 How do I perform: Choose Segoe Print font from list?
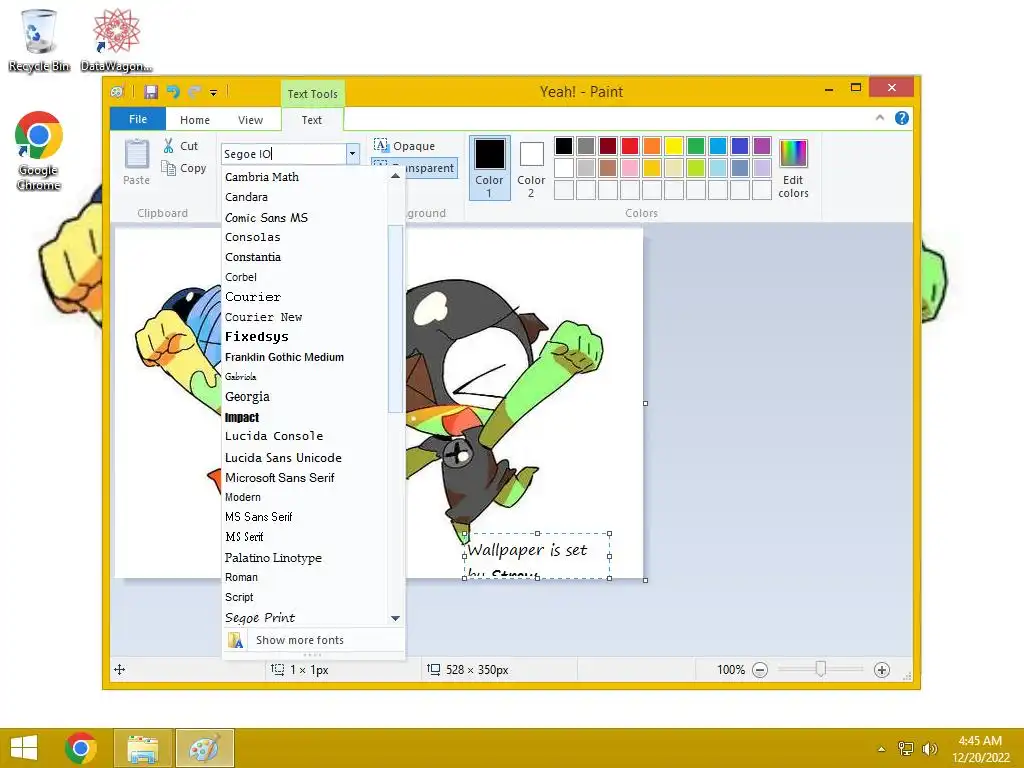pos(304,618)
